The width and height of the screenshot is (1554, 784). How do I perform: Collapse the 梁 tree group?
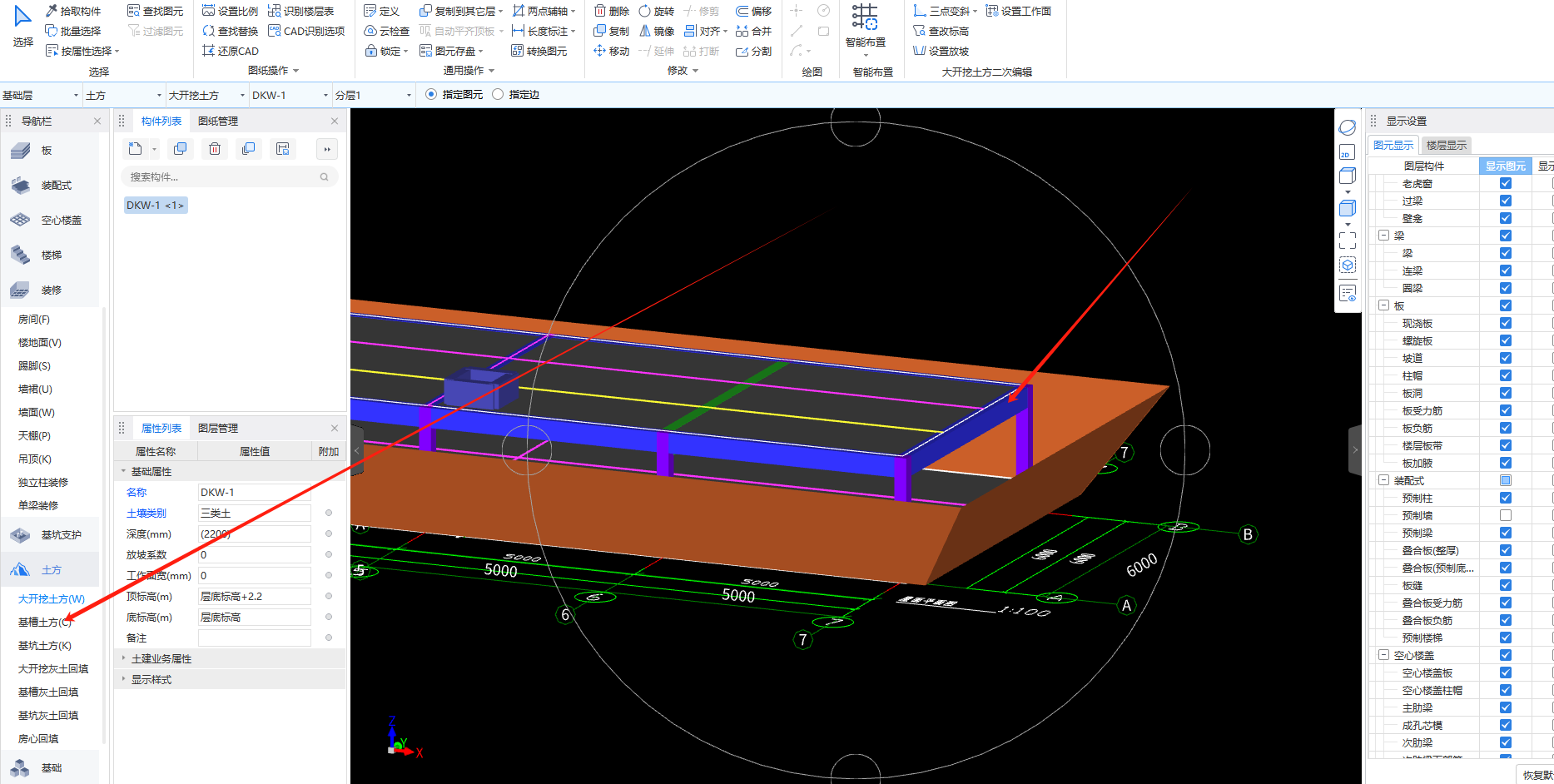tap(1383, 236)
